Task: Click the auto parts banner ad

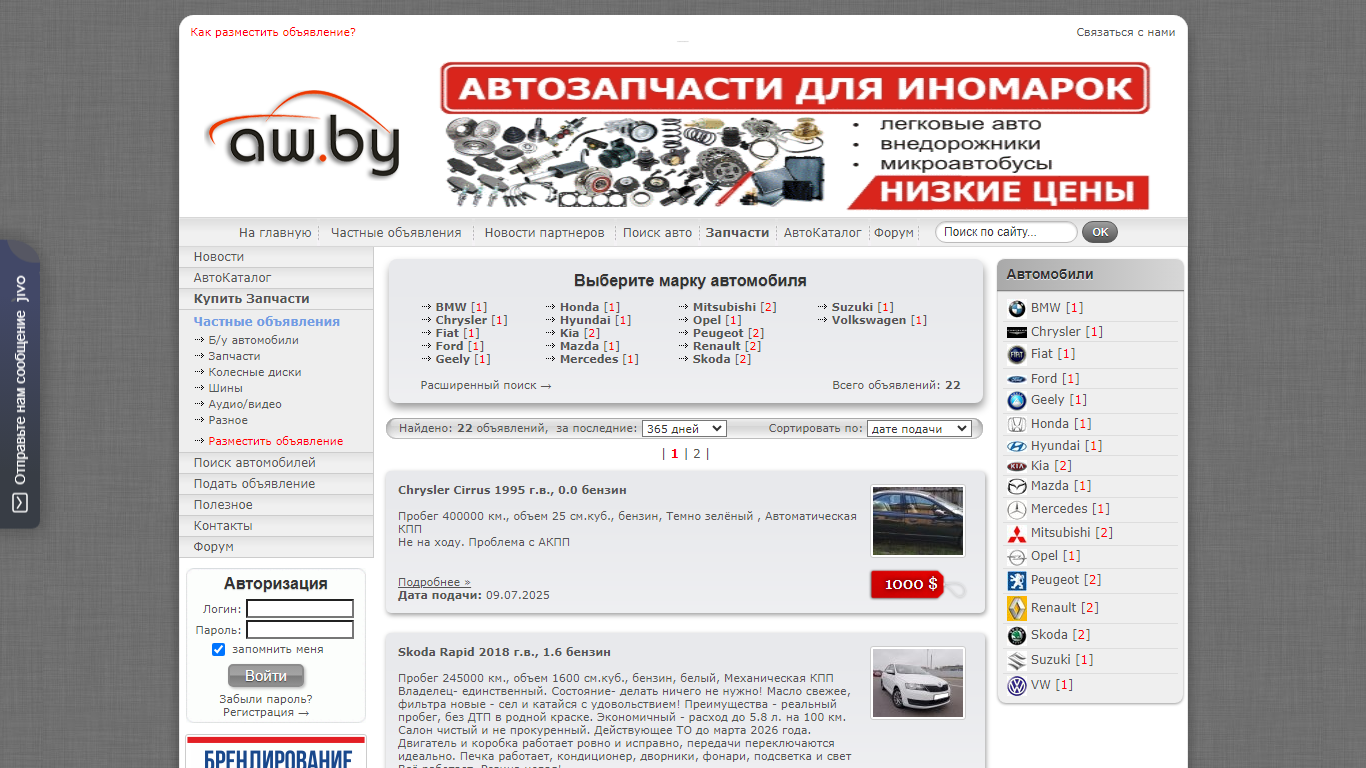Action: pos(795,135)
